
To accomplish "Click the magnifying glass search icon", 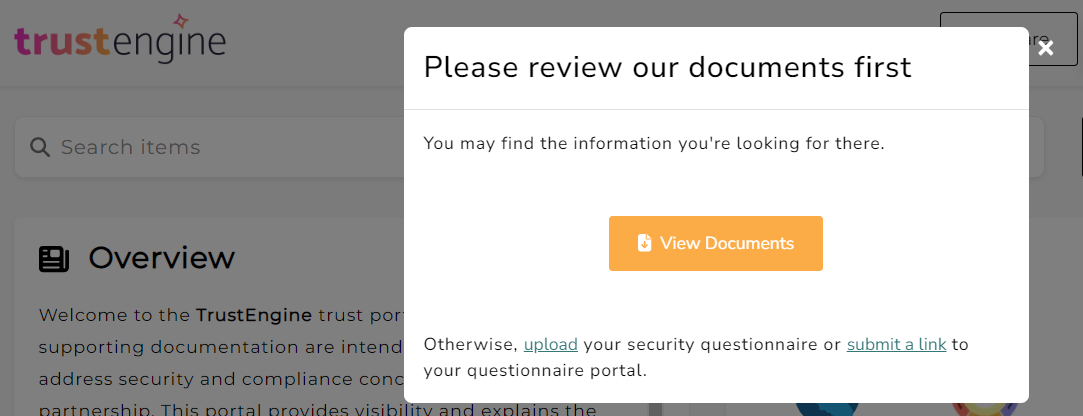I will tap(40, 147).
